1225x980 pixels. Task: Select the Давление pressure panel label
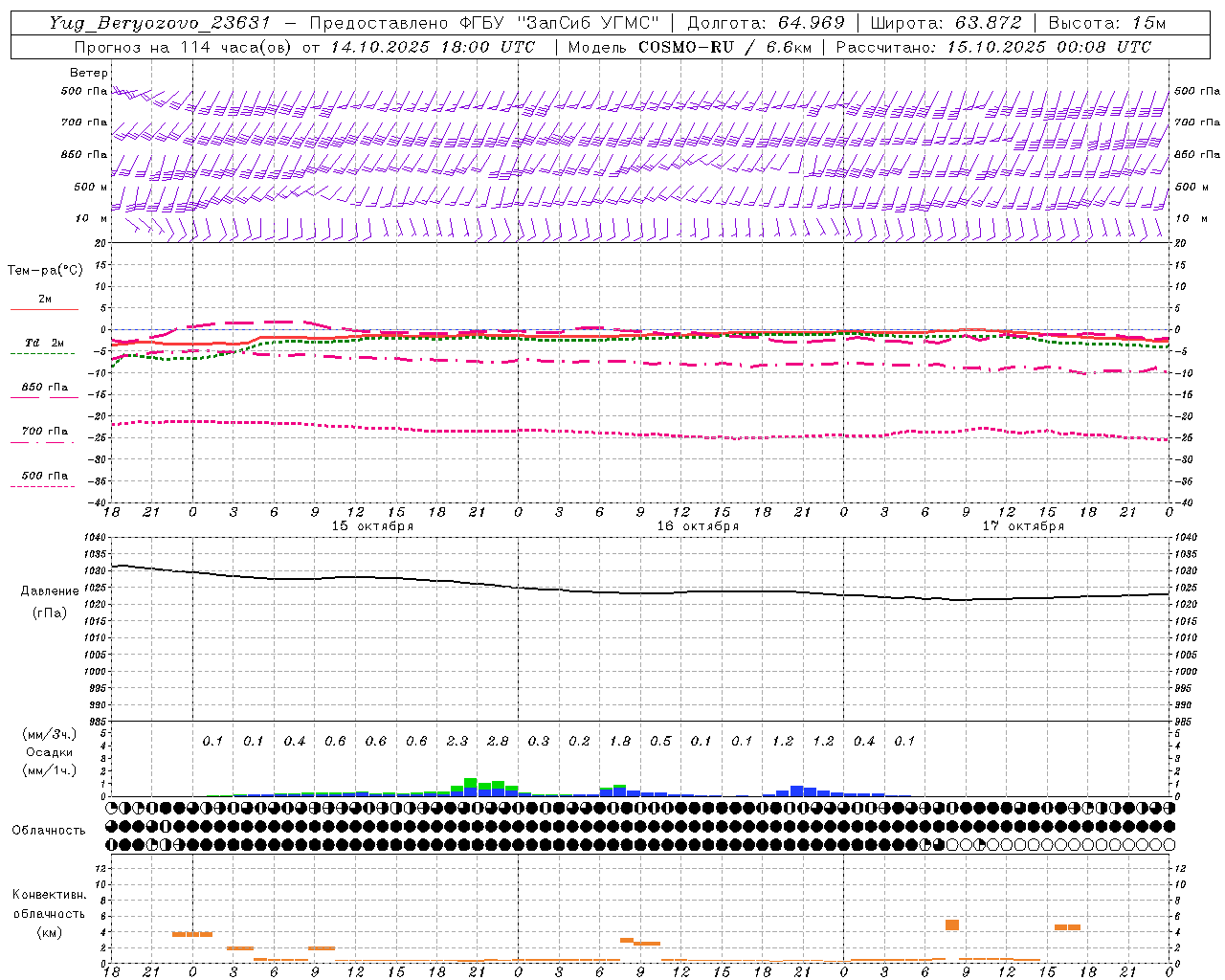tap(48, 591)
